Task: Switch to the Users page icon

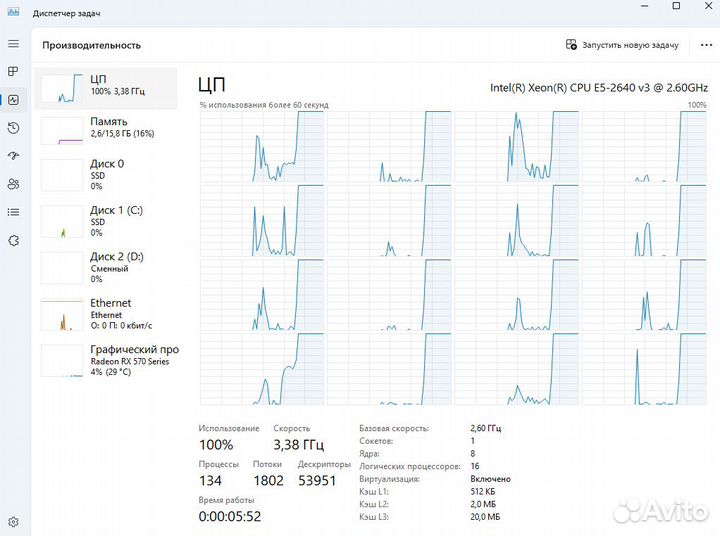Action: coord(13,184)
